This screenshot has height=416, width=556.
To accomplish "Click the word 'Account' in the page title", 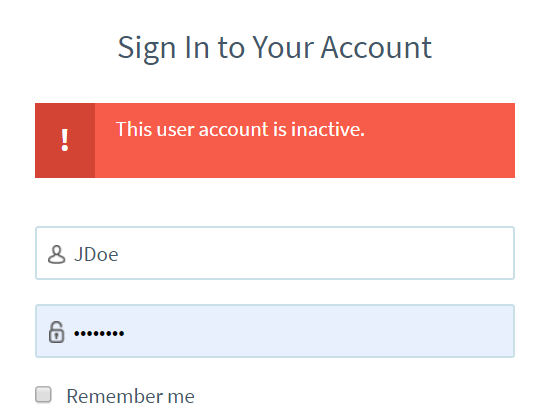I will point(376,48).
